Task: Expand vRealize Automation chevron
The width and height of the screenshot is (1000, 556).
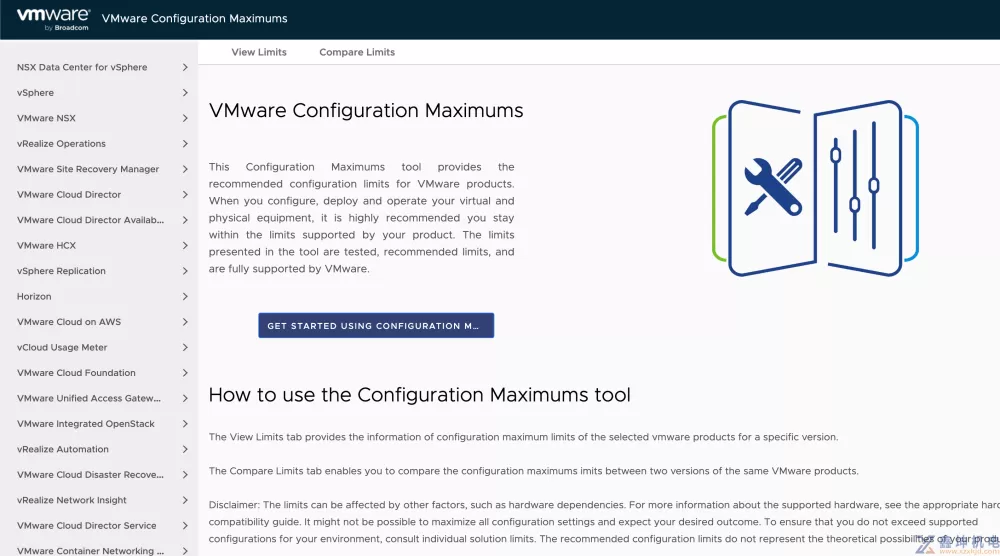Action: click(x=185, y=450)
